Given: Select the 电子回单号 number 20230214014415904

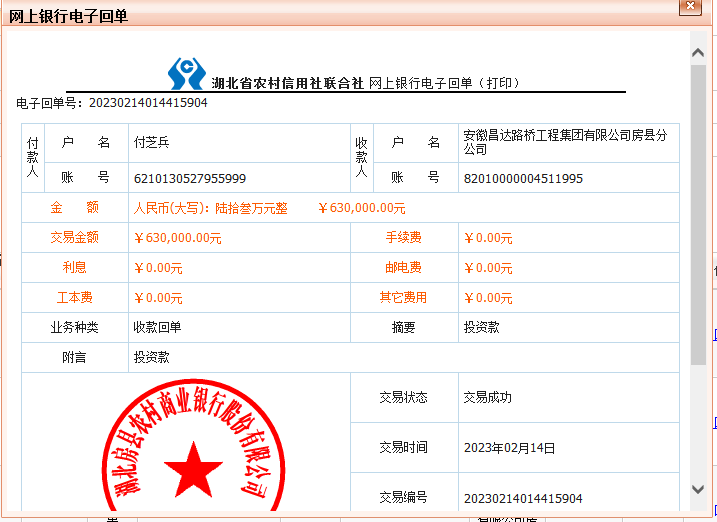Looking at the screenshot, I should (x=148, y=102).
